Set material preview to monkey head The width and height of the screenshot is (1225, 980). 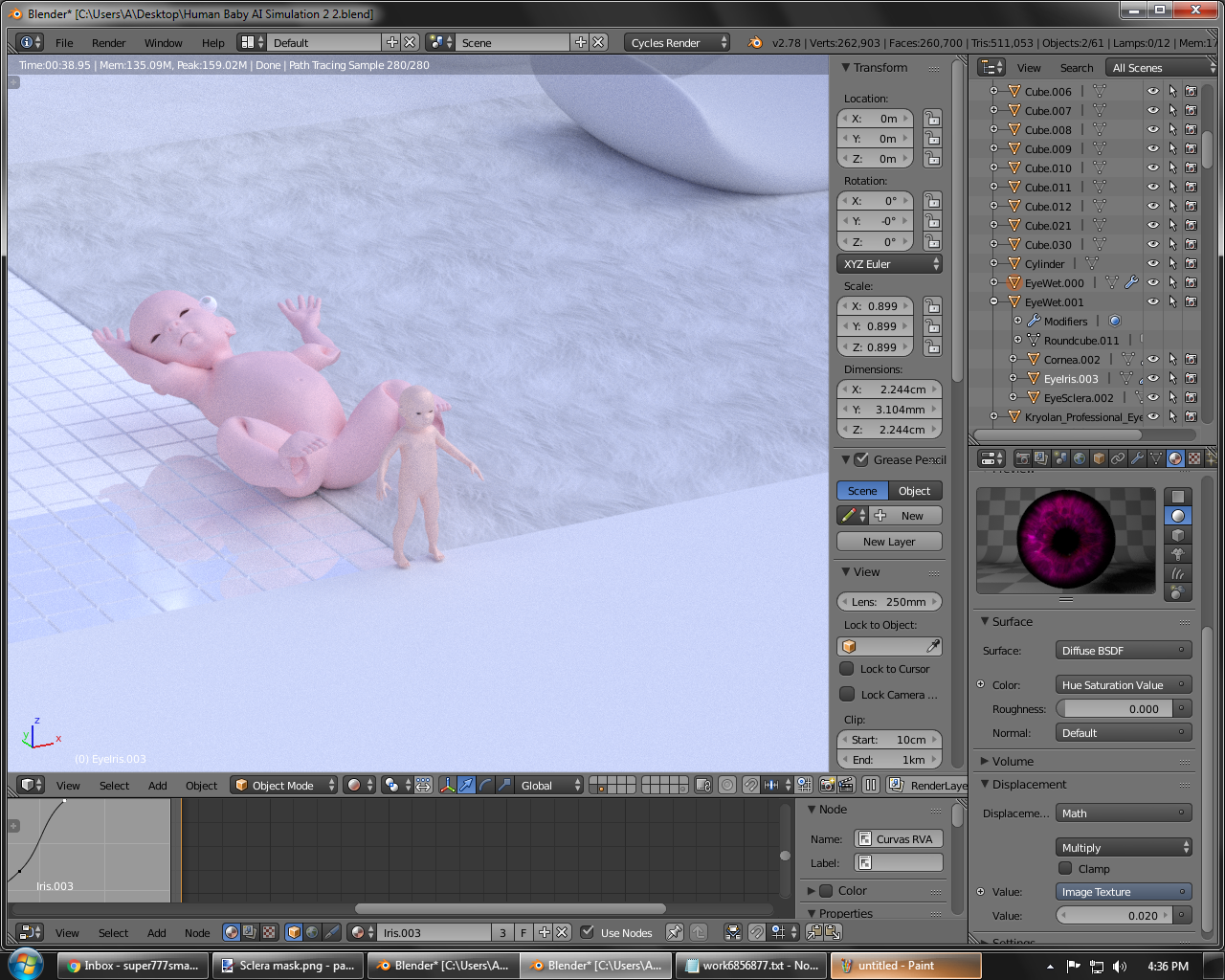[x=1178, y=554]
